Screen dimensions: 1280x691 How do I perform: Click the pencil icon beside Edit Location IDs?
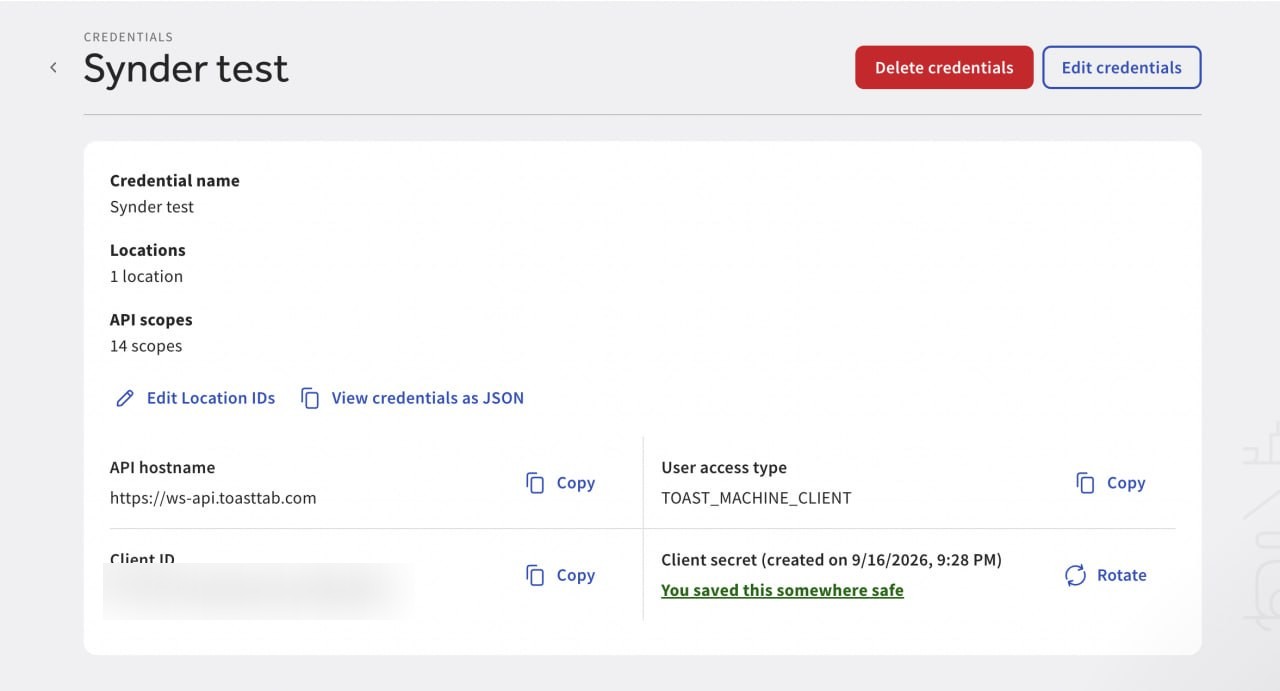click(125, 398)
